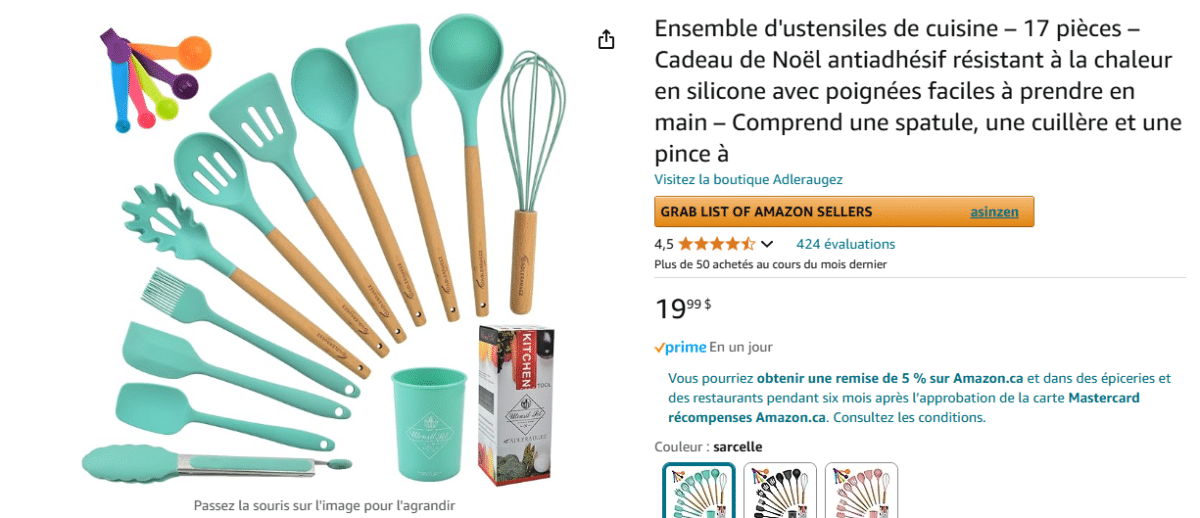This screenshot has width=1200, height=518.
Task: Open the Visitez la boutique Adleraugez link
Action: tap(748, 179)
